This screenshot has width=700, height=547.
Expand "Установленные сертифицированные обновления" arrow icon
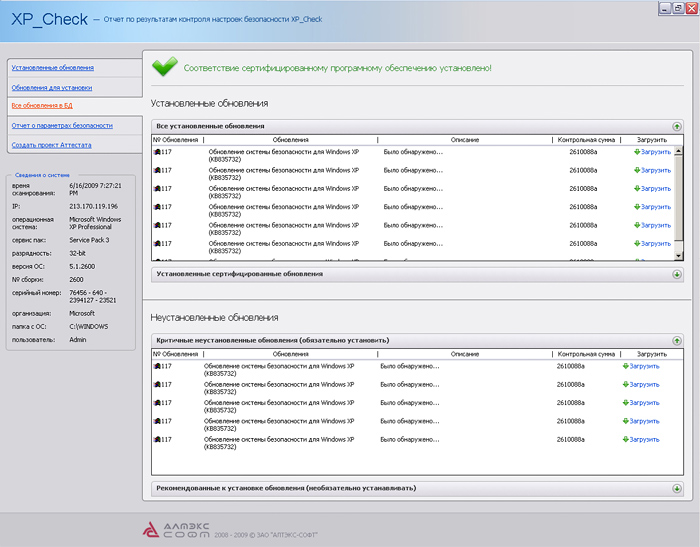coord(677,274)
